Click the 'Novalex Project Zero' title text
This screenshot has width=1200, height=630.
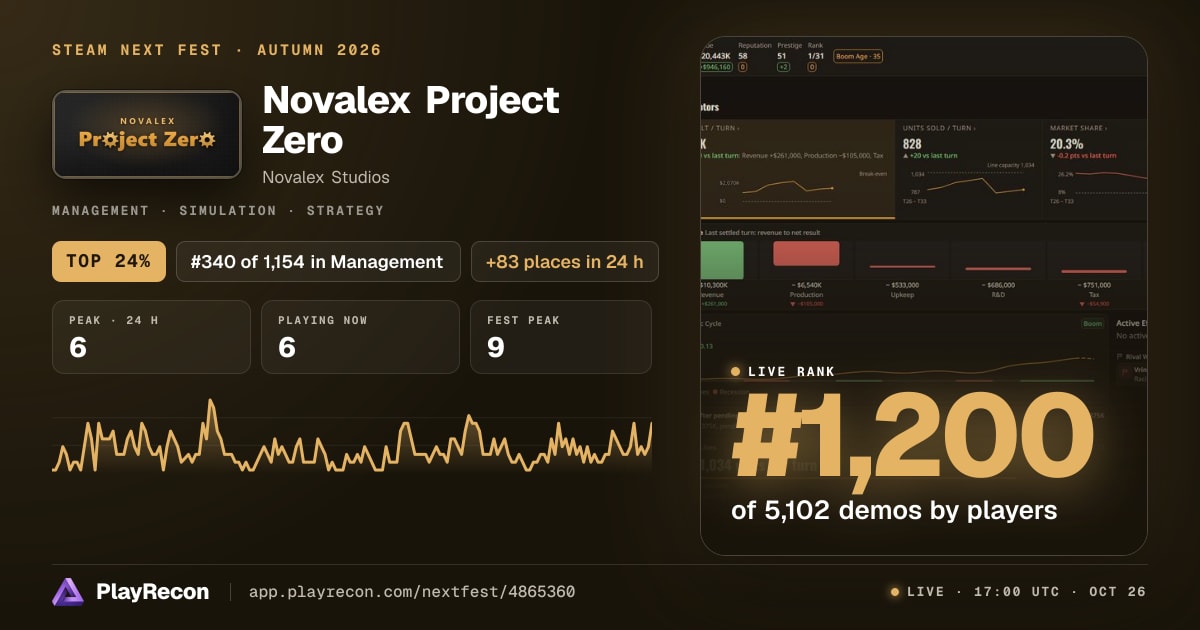click(410, 120)
